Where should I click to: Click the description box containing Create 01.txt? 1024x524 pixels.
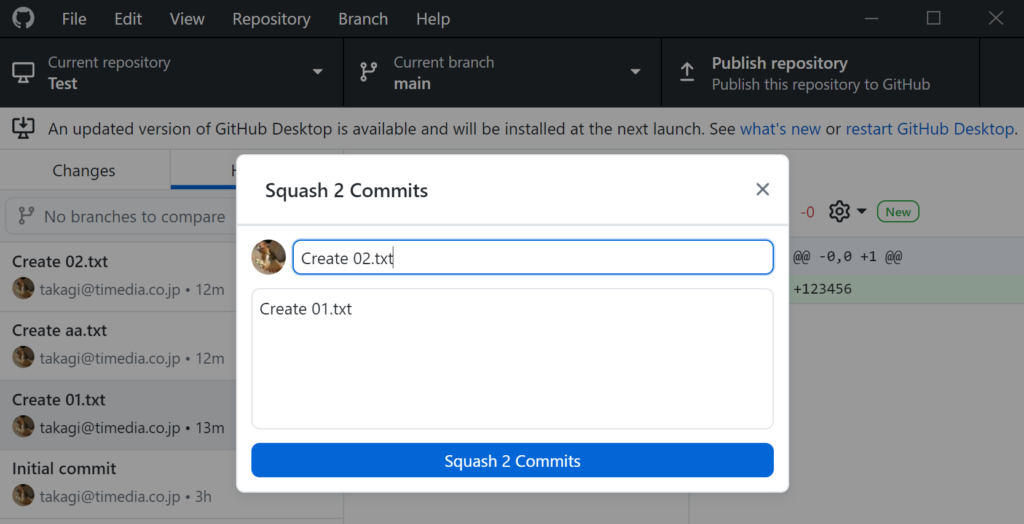coord(513,359)
